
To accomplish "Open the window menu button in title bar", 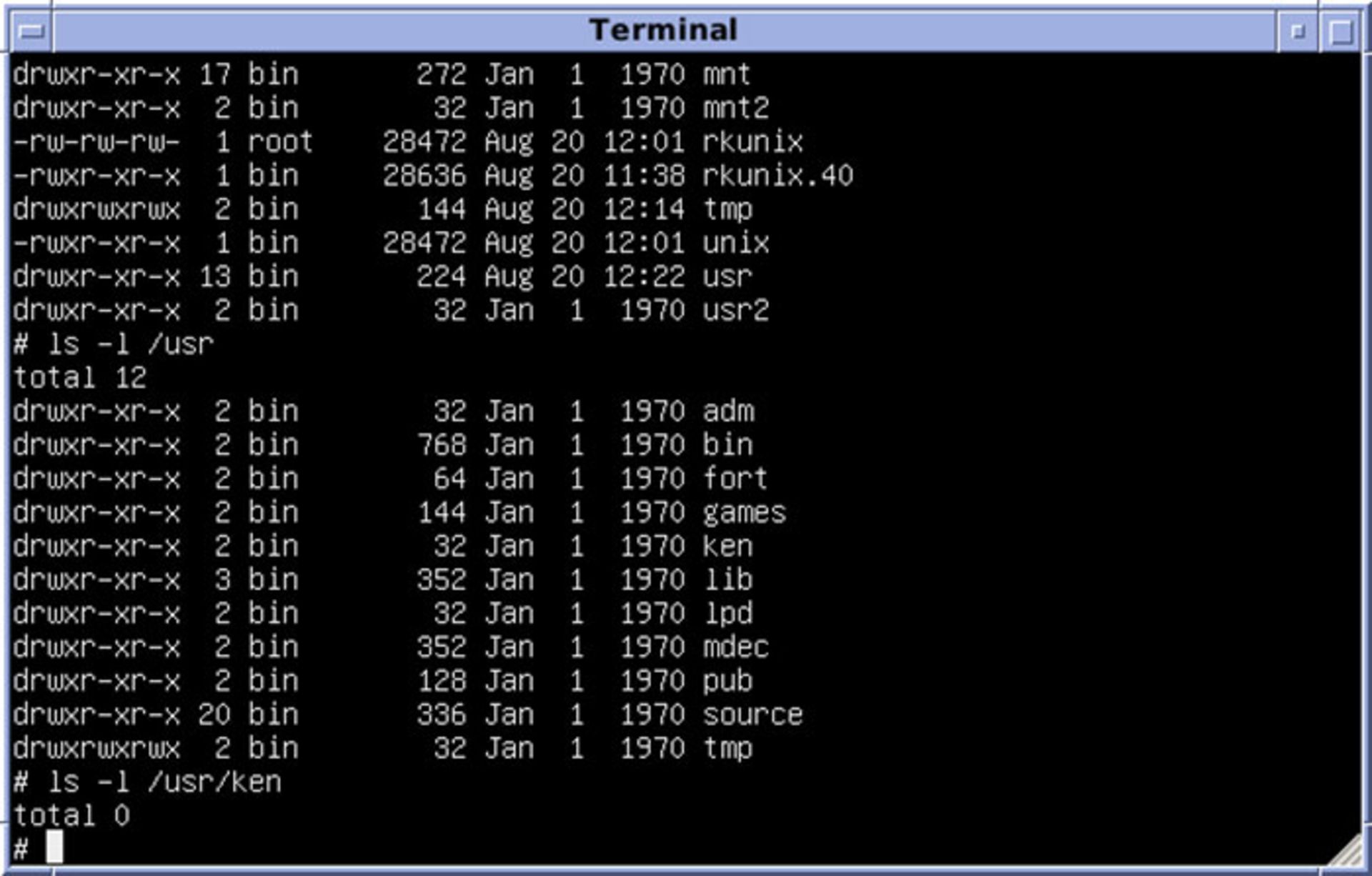I will coord(31,31).
